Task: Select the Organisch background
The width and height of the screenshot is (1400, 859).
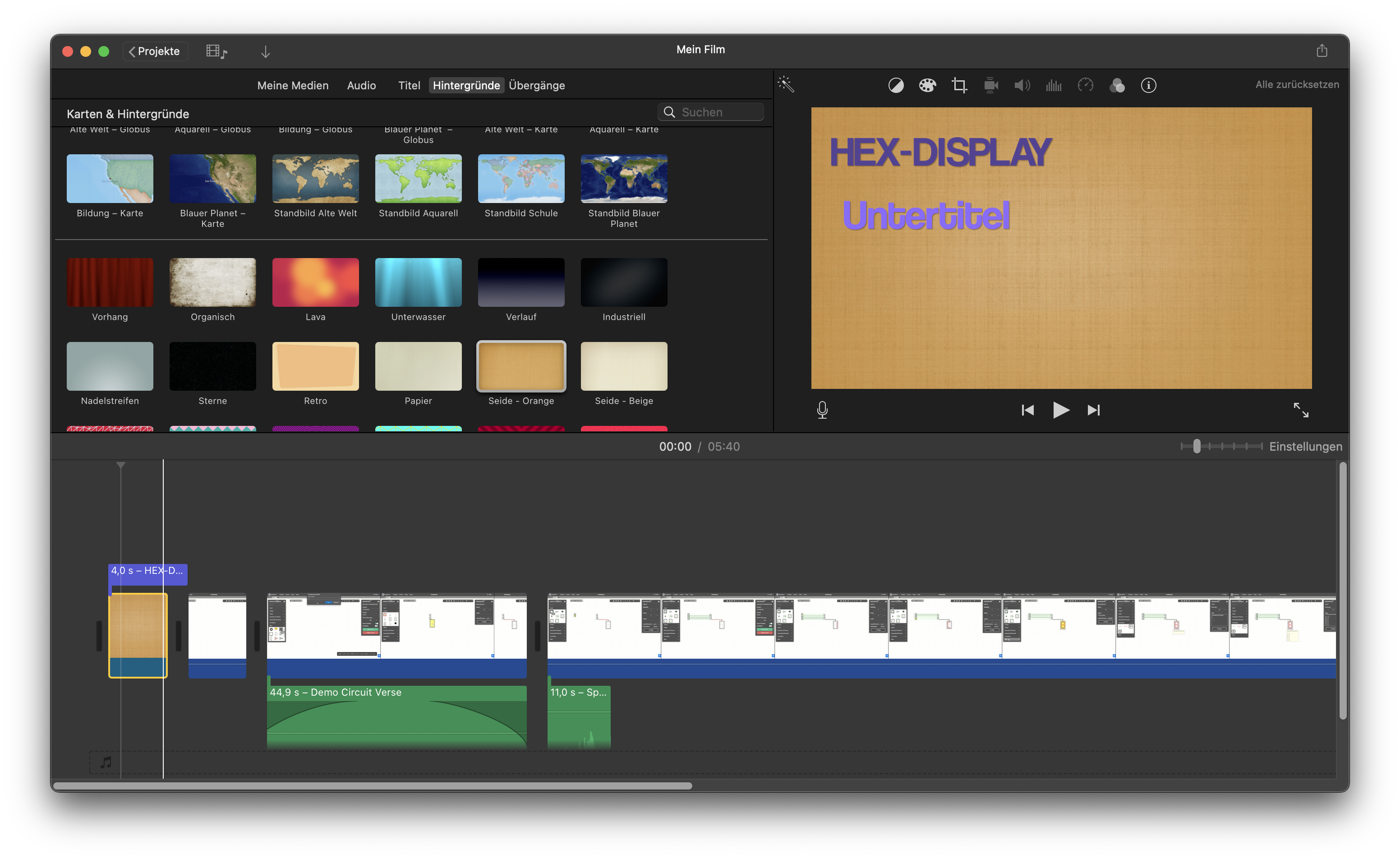Action: click(x=212, y=282)
